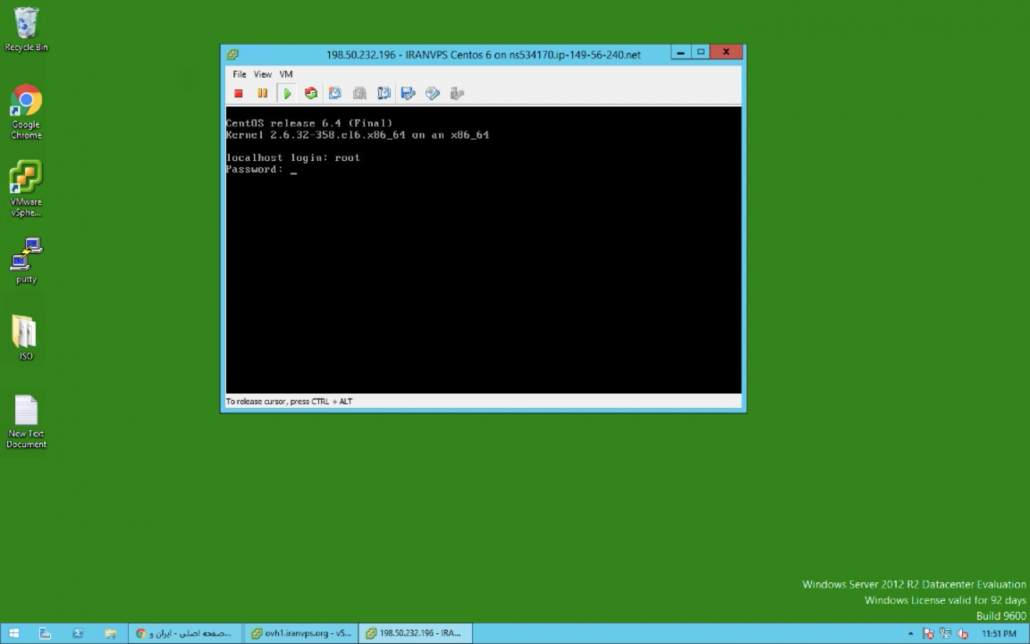
Task: Take a VM snapshot from the toolbar
Action: click(335, 93)
